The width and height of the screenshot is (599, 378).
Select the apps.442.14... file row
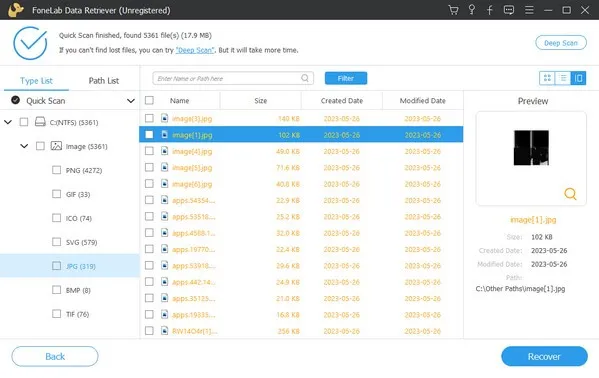click(x=301, y=282)
